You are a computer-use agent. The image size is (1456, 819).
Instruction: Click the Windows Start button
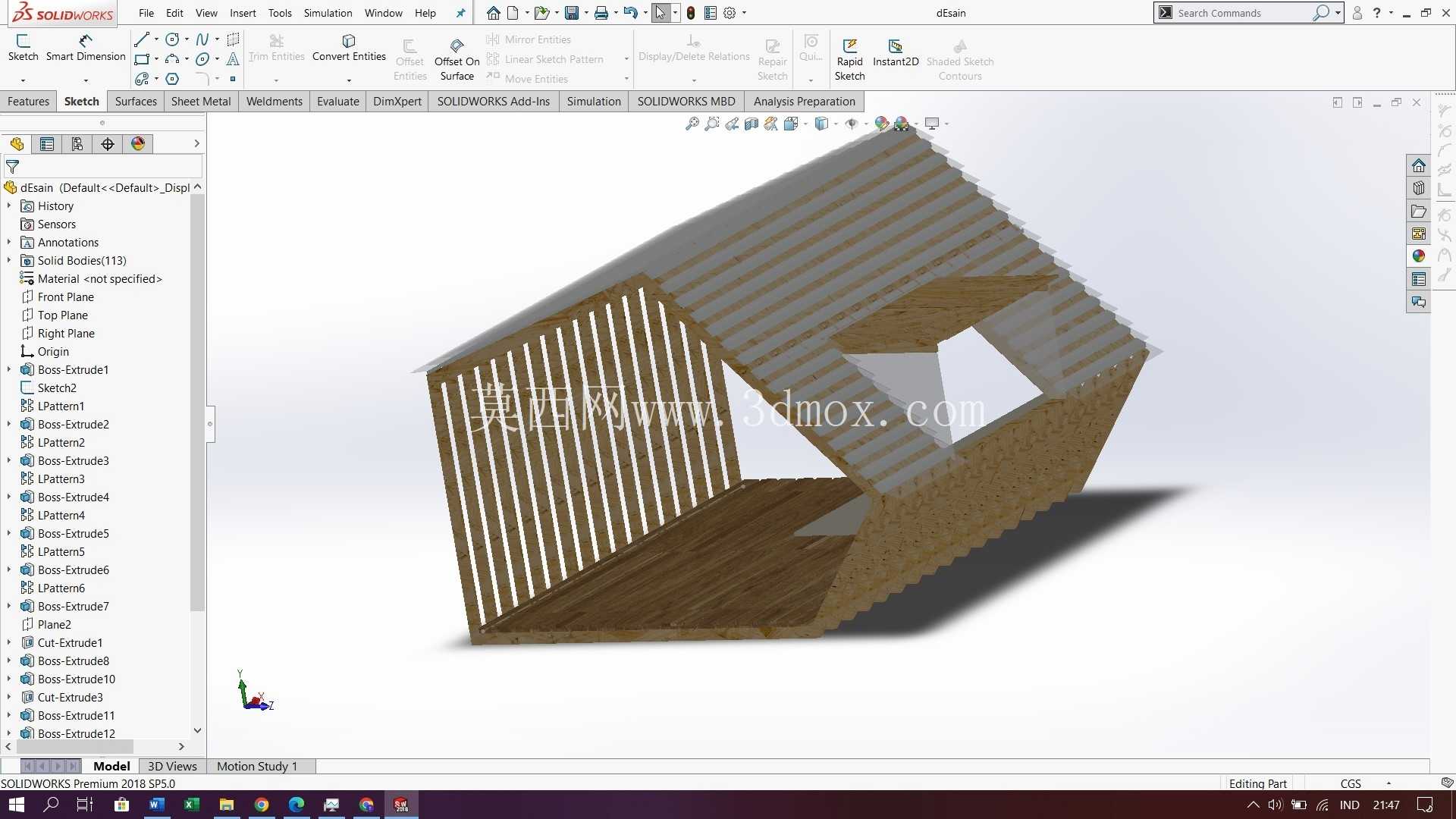[x=16, y=805]
